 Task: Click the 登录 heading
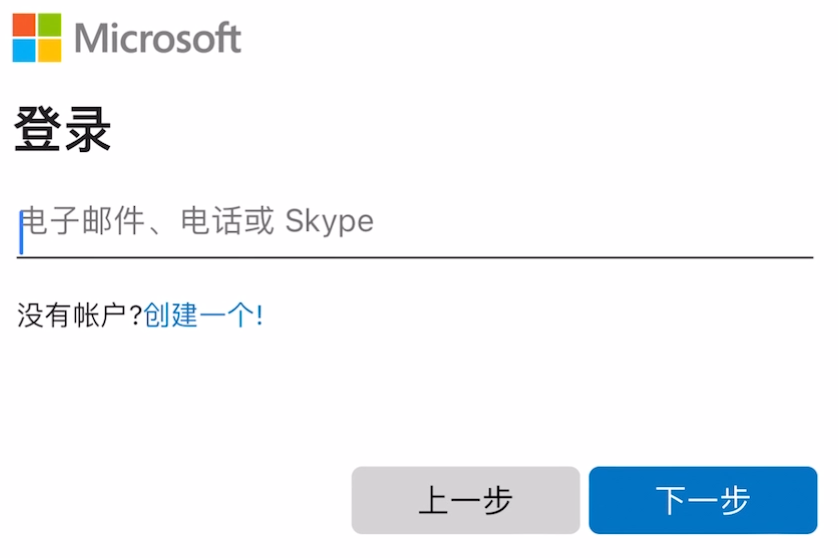(62, 132)
